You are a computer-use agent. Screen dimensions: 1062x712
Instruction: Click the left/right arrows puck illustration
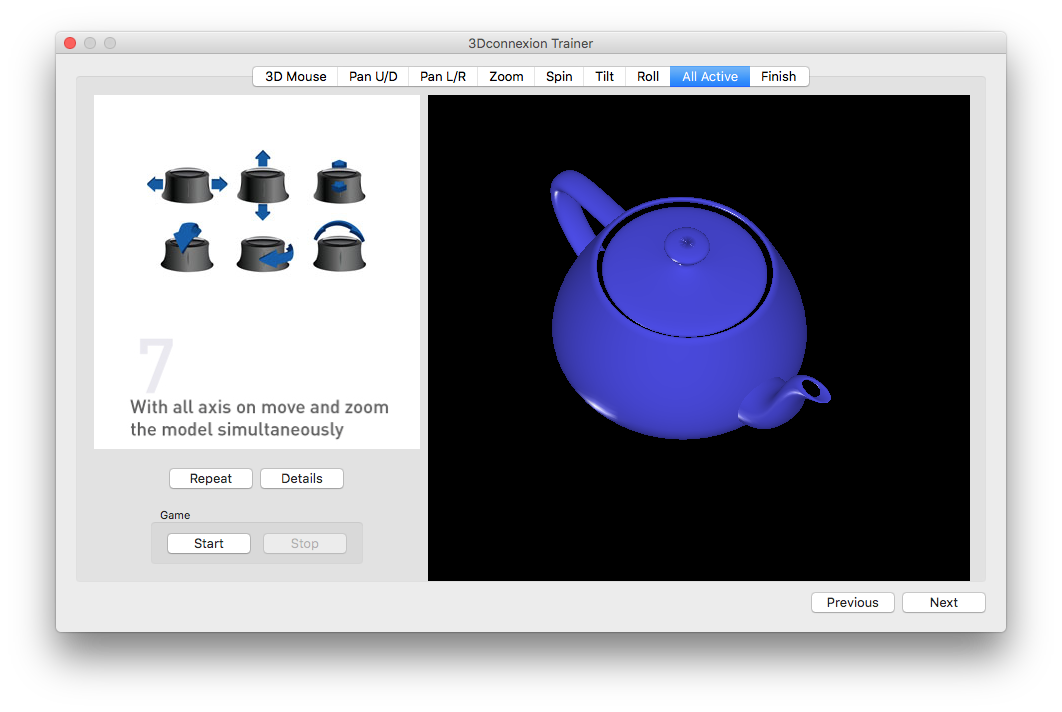[187, 185]
